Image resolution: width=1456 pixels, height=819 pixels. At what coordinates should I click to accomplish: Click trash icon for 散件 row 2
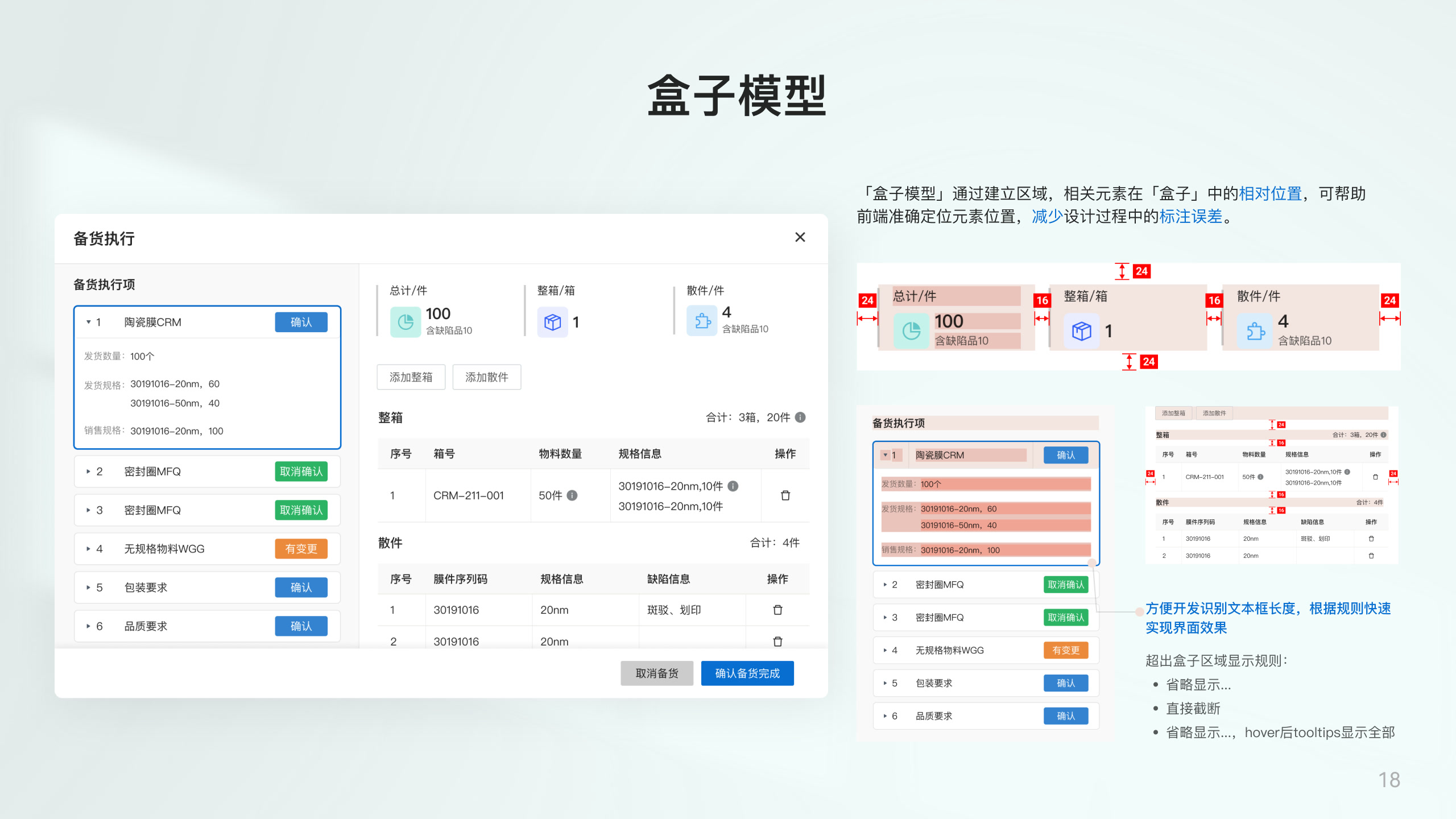[777, 642]
